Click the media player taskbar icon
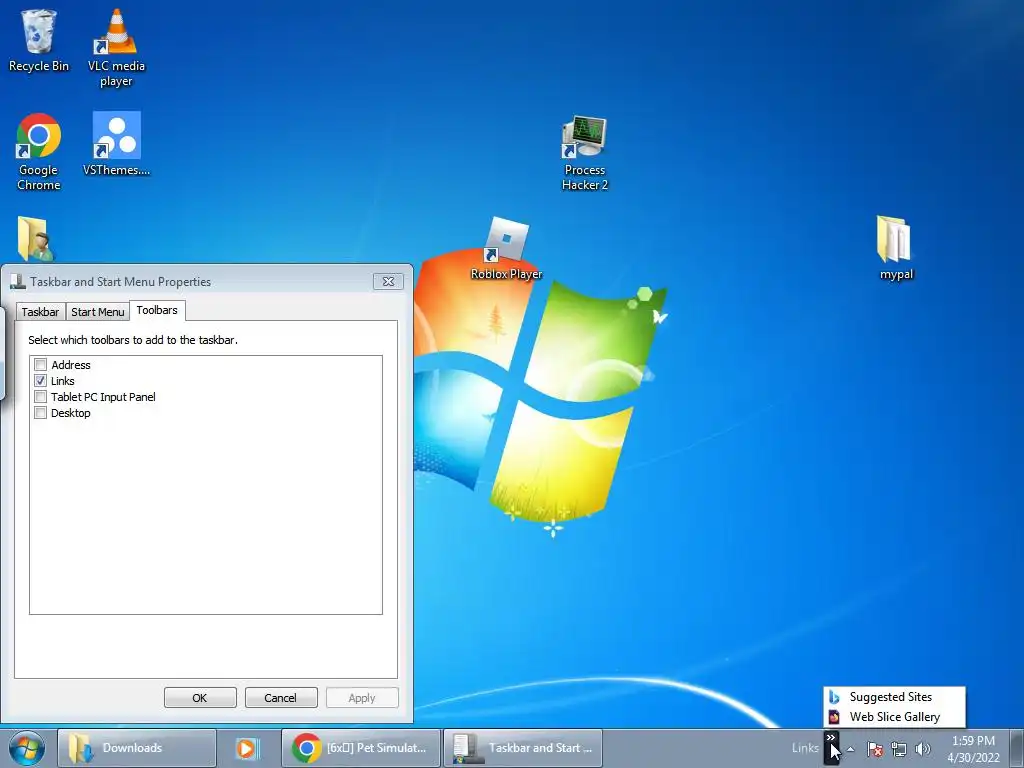 pyautogui.click(x=247, y=748)
